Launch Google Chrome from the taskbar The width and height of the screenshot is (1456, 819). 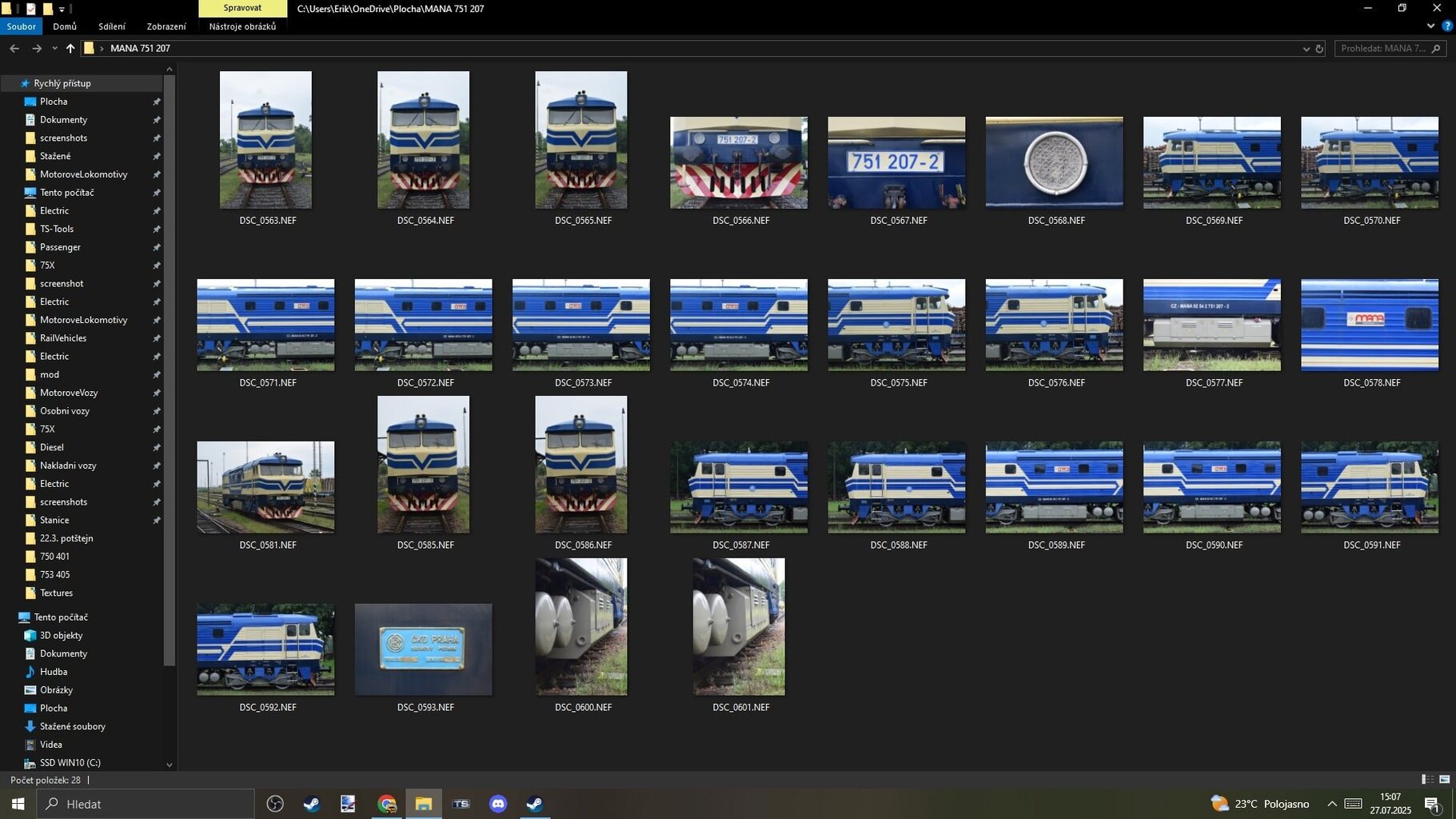[x=387, y=804]
